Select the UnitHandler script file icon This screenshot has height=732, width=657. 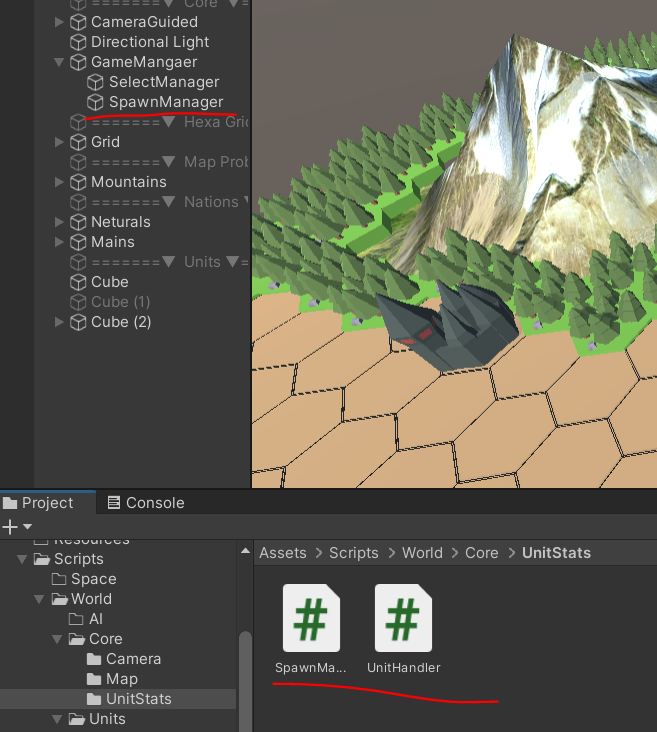point(403,618)
